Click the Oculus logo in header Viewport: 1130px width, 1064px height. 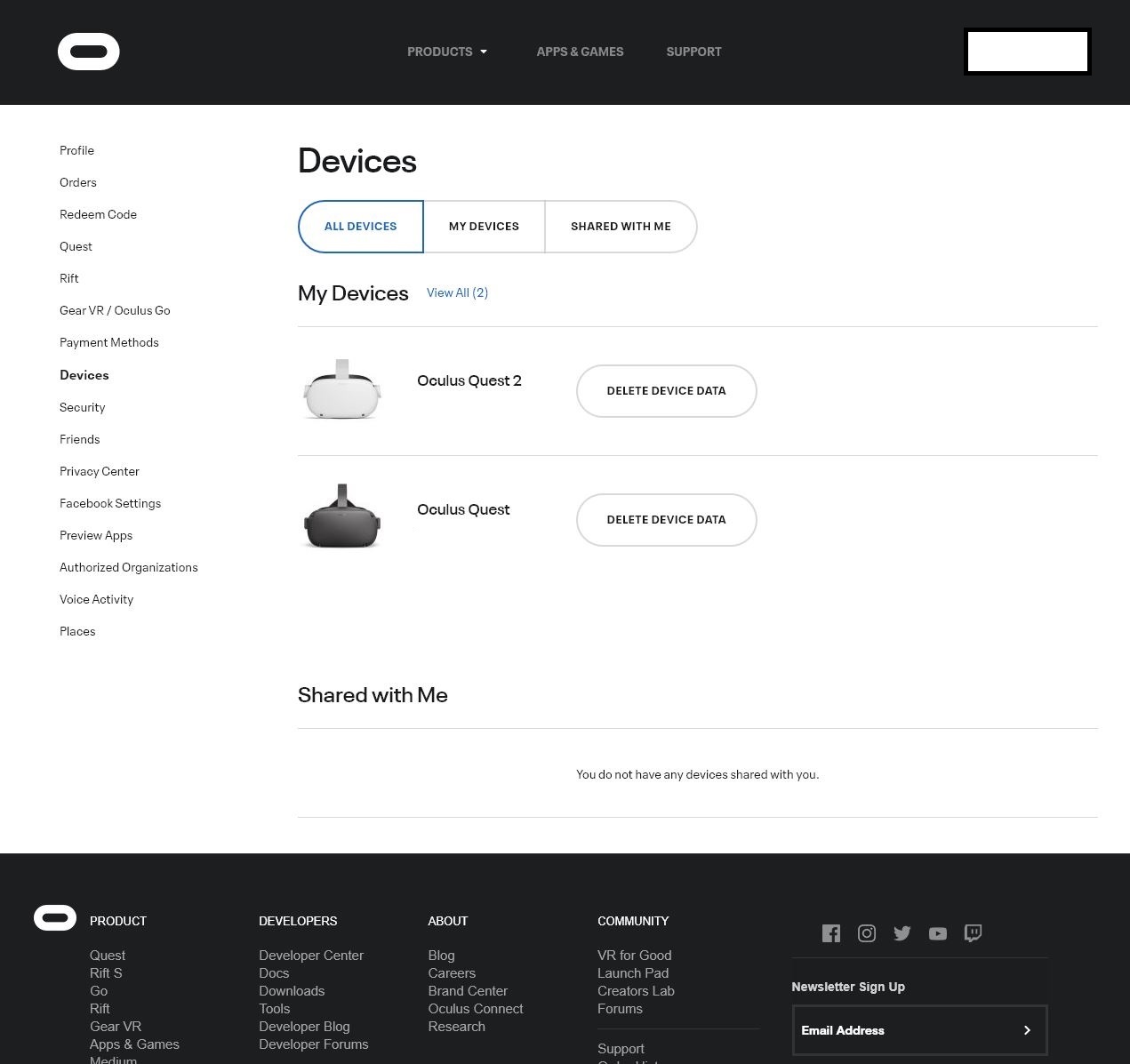(89, 52)
